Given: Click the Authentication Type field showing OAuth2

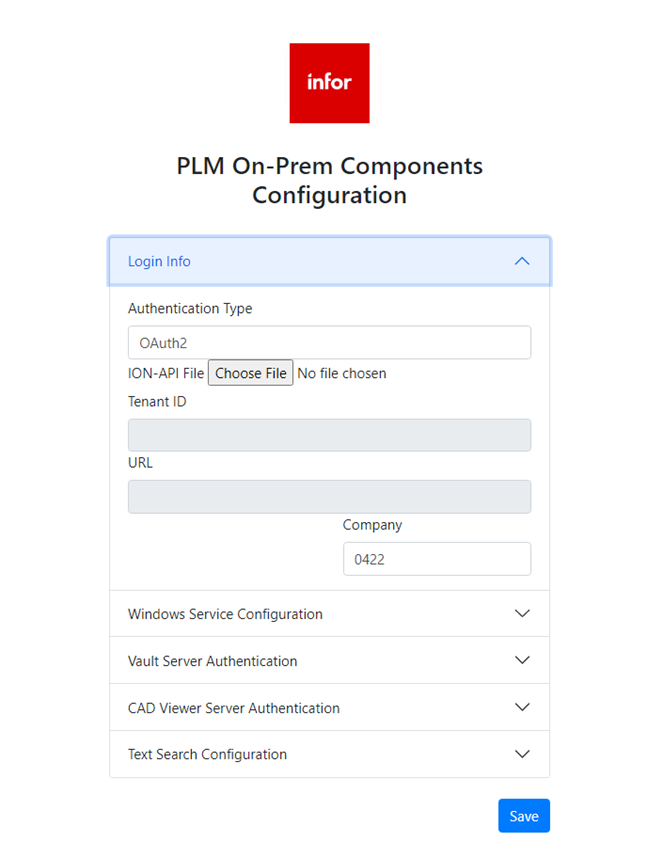Looking at the screenshot, I should [329, 343].
